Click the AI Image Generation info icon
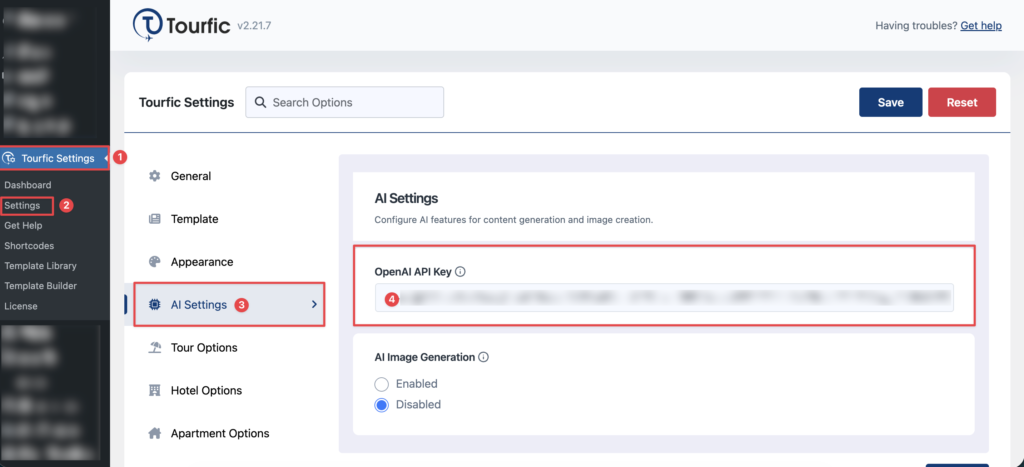Viewport: 1024px width, 467px height. [483, 357]
